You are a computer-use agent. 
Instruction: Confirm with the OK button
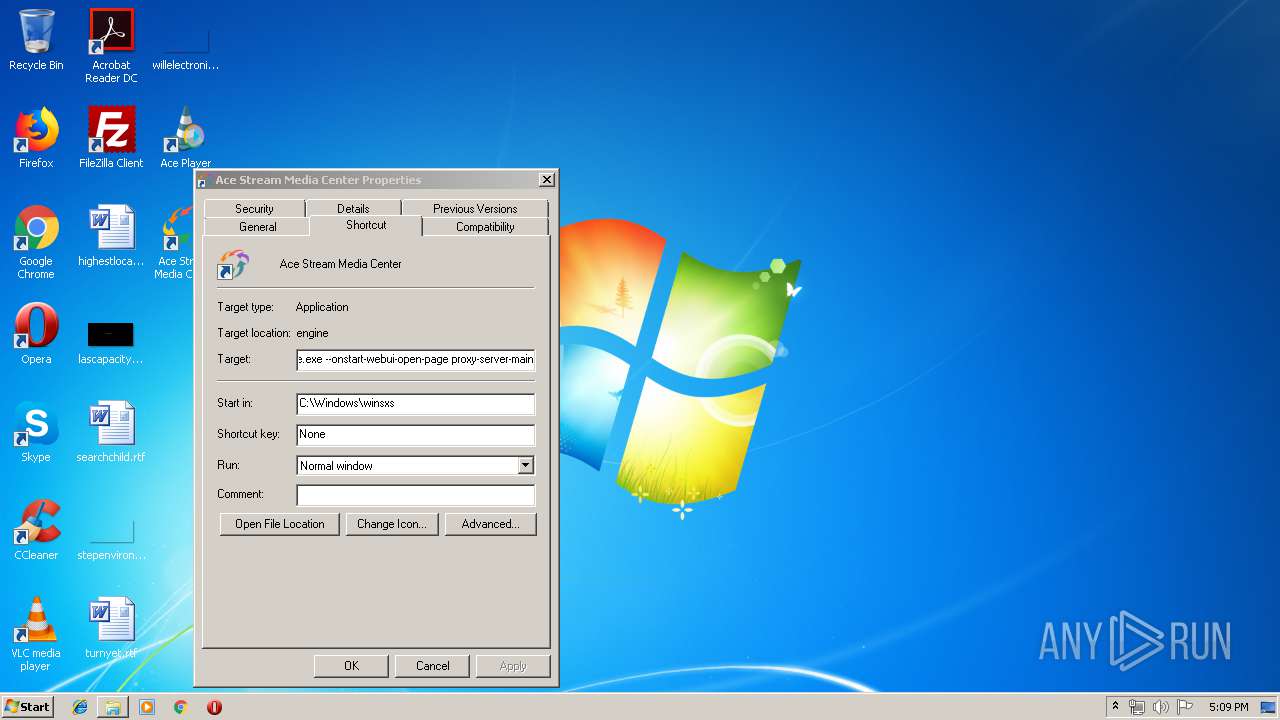(351, 666)
